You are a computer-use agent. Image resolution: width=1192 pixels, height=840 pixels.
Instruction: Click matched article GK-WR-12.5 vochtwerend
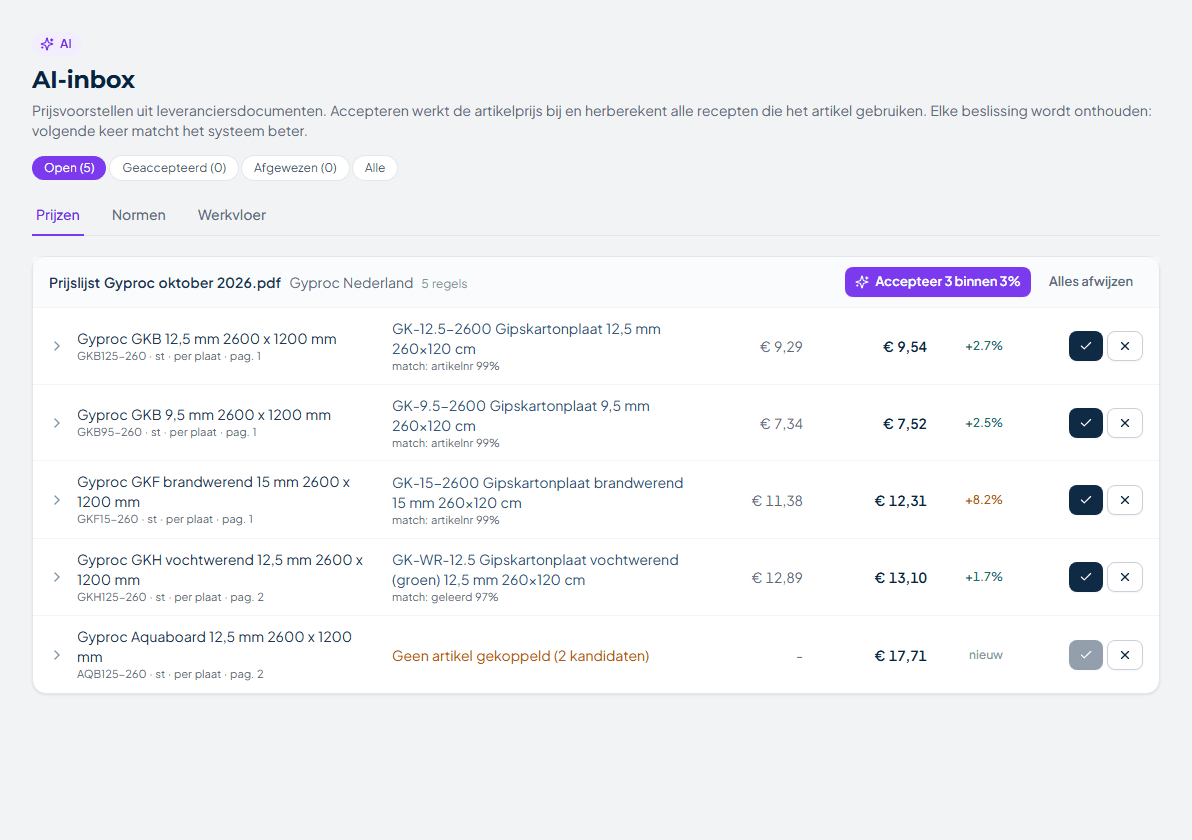(x=535, y=570)
